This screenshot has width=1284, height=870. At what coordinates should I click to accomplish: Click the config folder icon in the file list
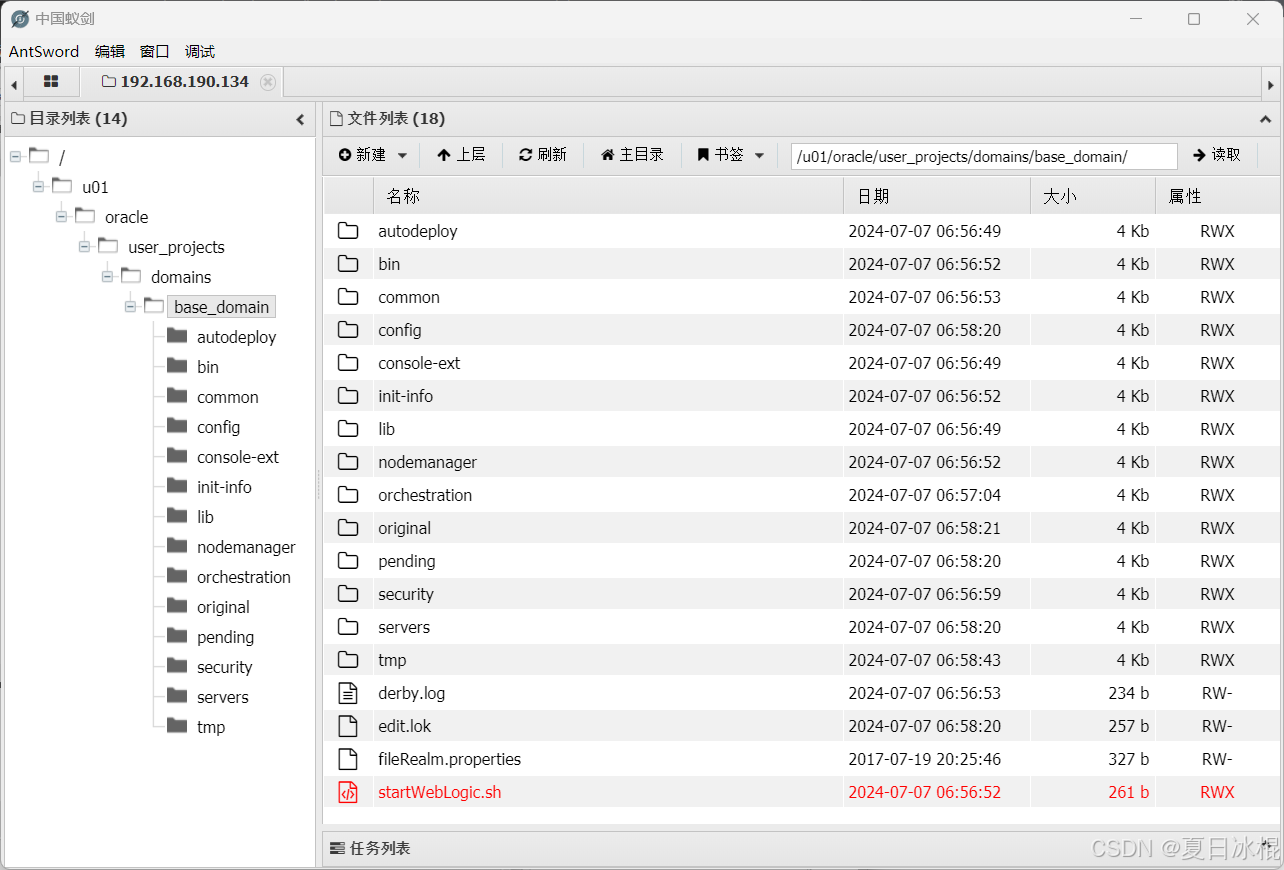pyautogui.click(x=348, y=330)
